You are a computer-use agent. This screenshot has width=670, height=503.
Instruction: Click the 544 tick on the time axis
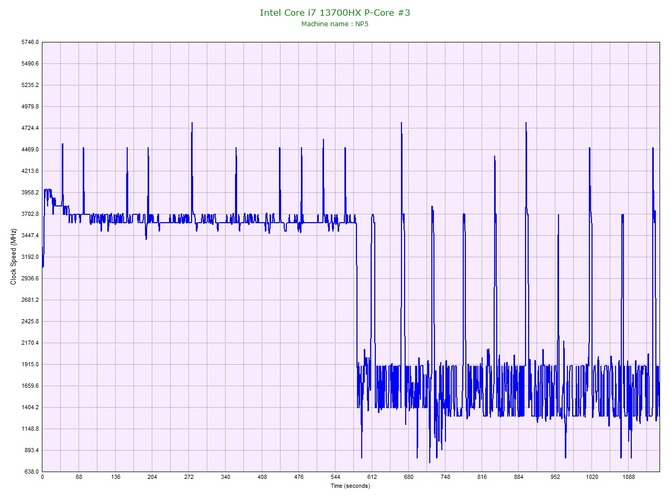click(336, 478)
